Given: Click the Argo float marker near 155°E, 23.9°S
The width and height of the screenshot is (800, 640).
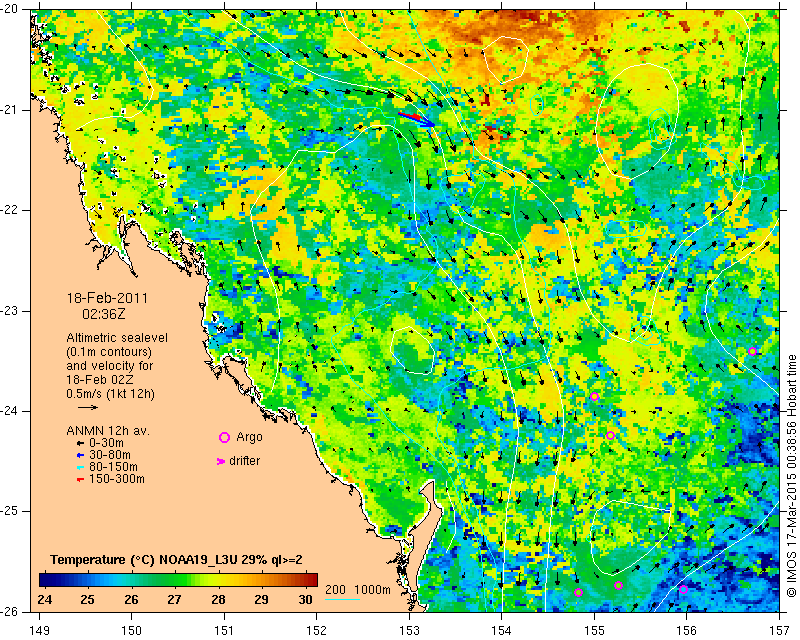Looking at the screenshot, I should (x=594, y=397).
